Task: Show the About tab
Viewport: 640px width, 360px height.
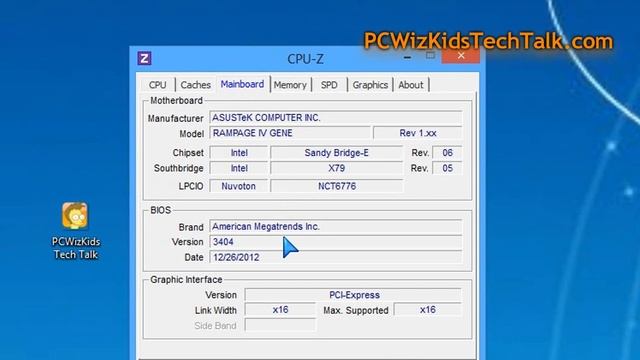Action: coord(411,85)
